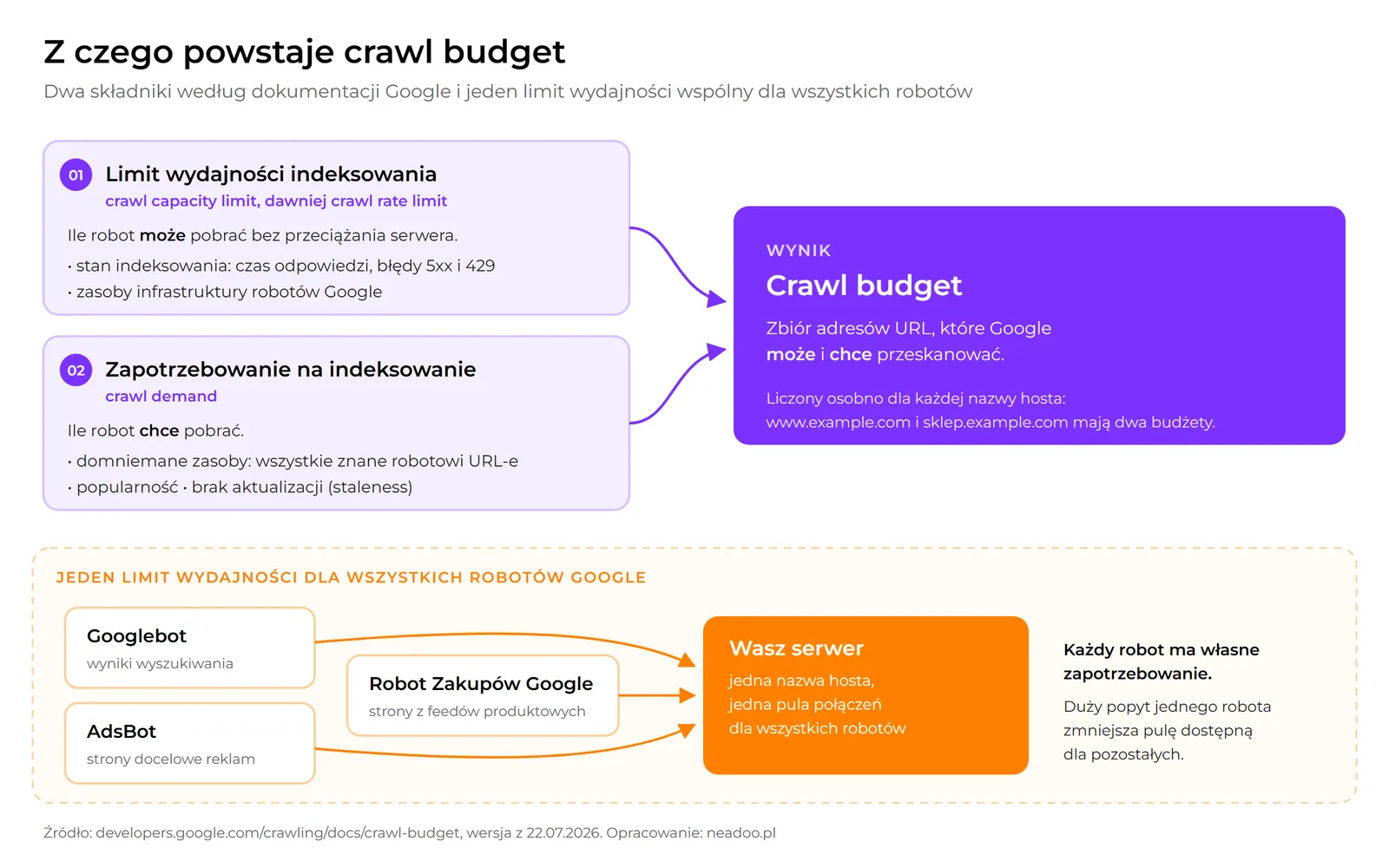Click bold text 'Każdy robot ma własne zapotrzebowanie.'
Image resolution: width=1389 pixels, height=868 pixels.
coord(1162,661)
